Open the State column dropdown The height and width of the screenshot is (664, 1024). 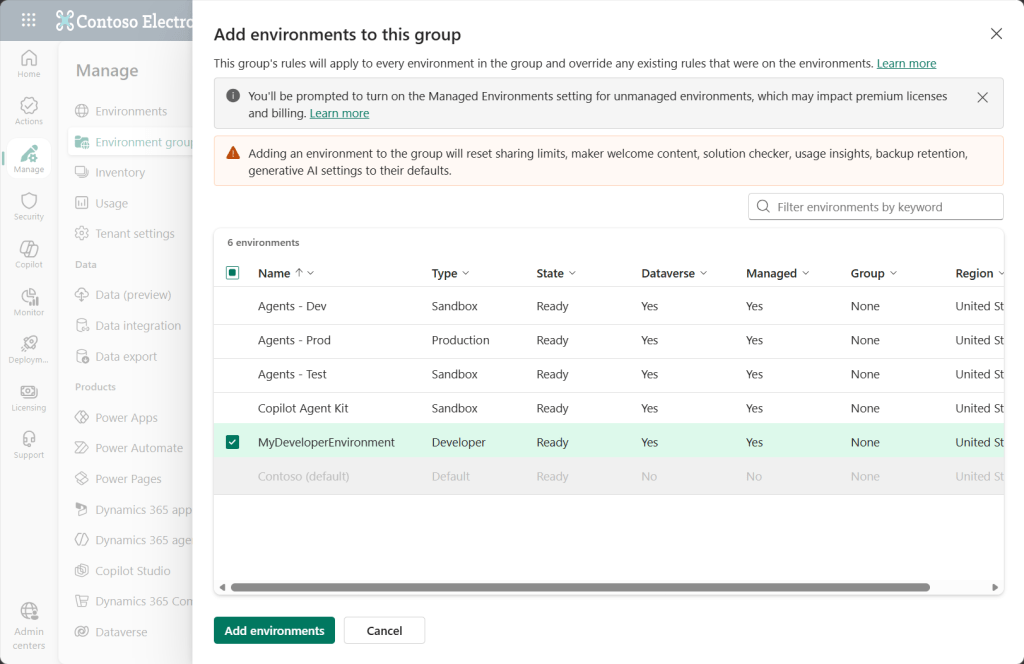coord(572,273)
